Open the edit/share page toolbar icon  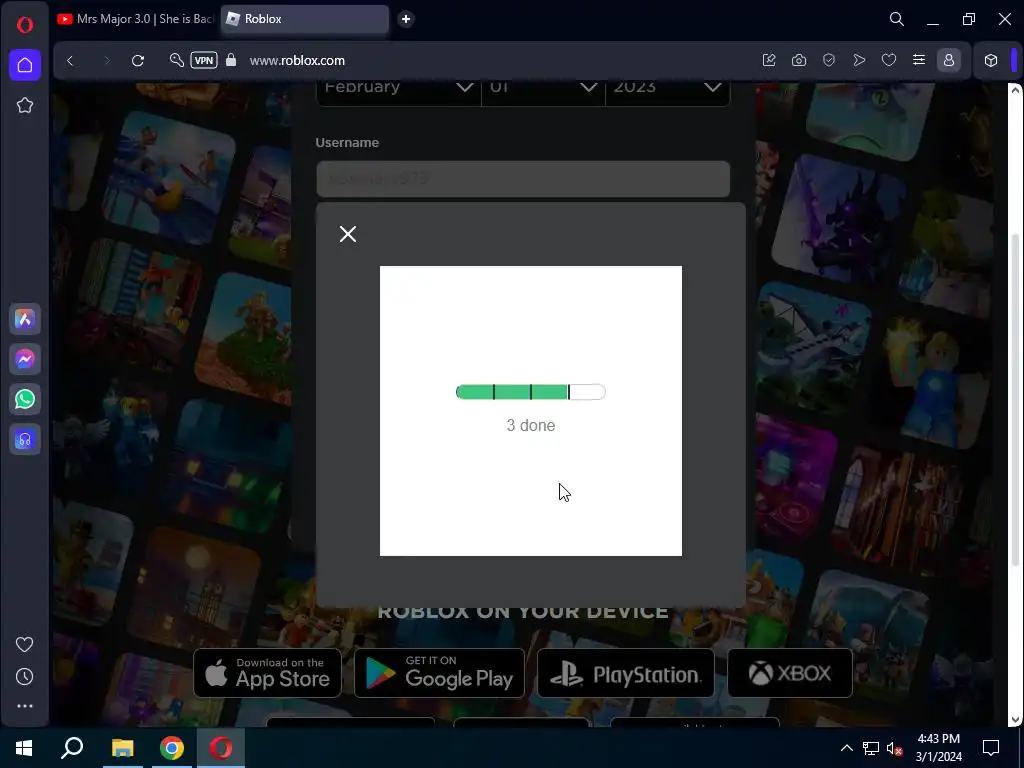pyautogui.click(x=769, y=60)
